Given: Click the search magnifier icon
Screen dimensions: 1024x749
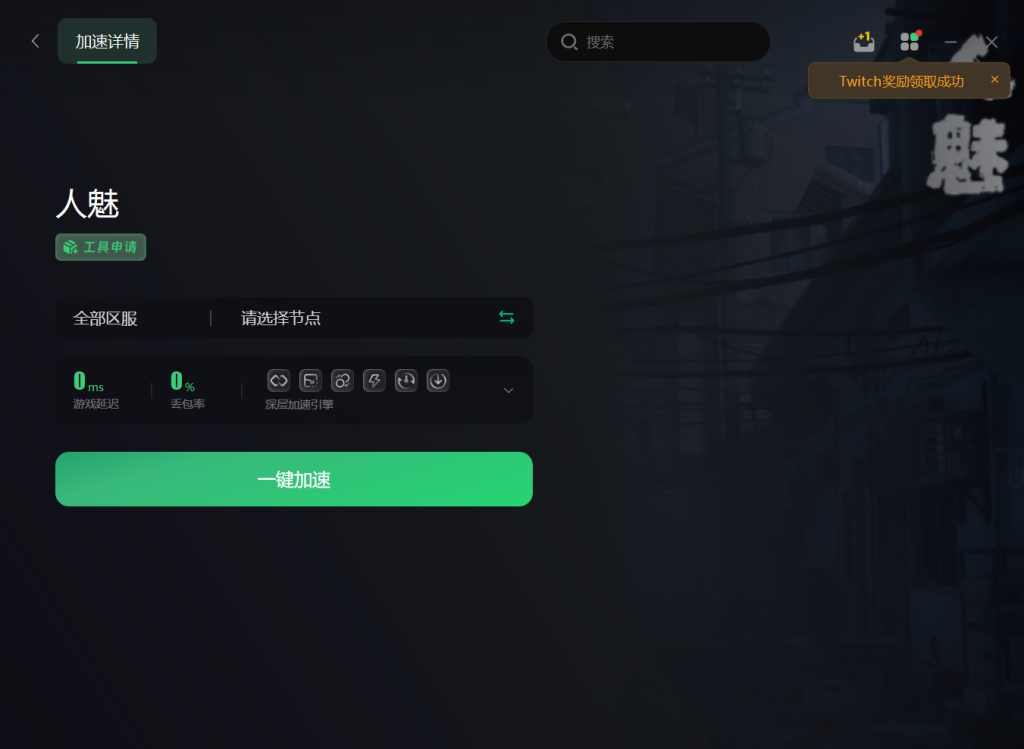Looking at the screenshot, I should click(x=569, y=42).
